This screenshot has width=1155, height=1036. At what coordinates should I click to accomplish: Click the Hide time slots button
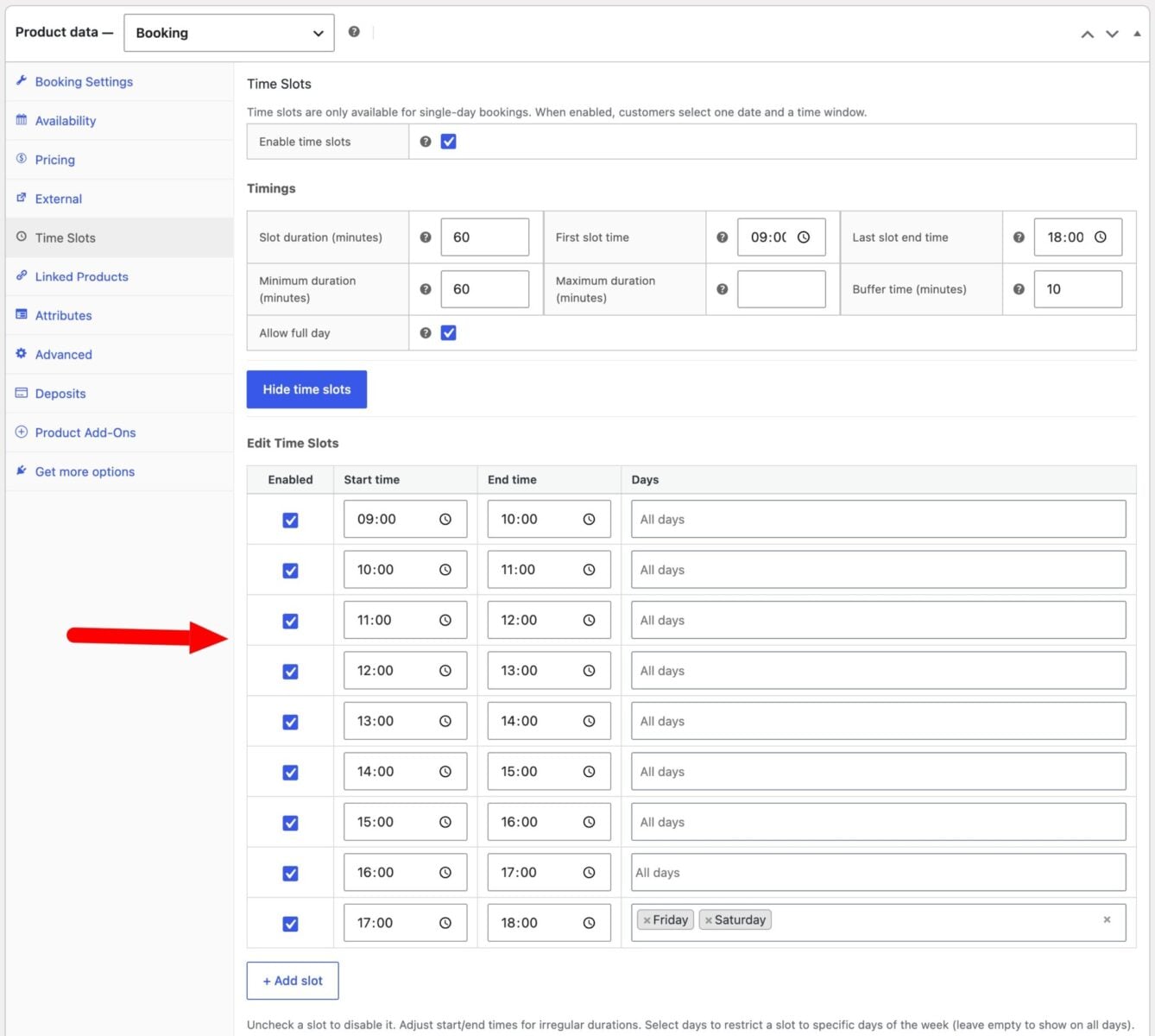[x=306, y=389]
